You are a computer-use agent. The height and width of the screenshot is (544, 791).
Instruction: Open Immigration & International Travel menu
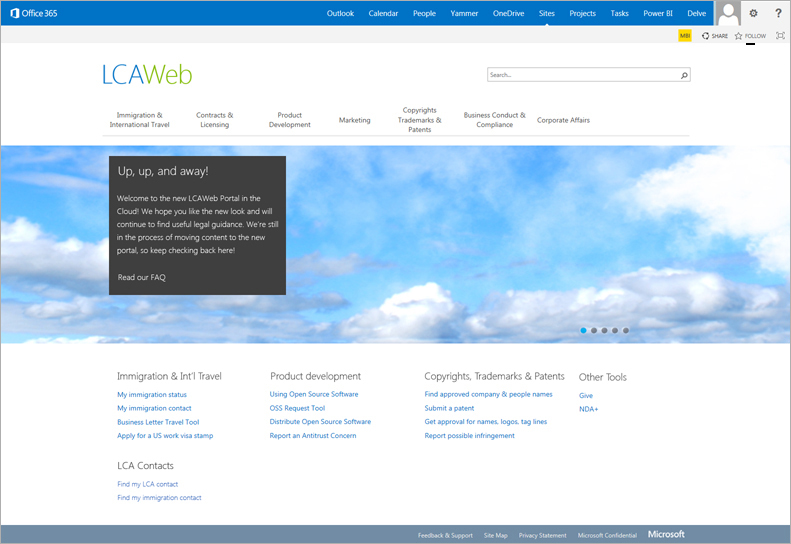pos(140,120)
